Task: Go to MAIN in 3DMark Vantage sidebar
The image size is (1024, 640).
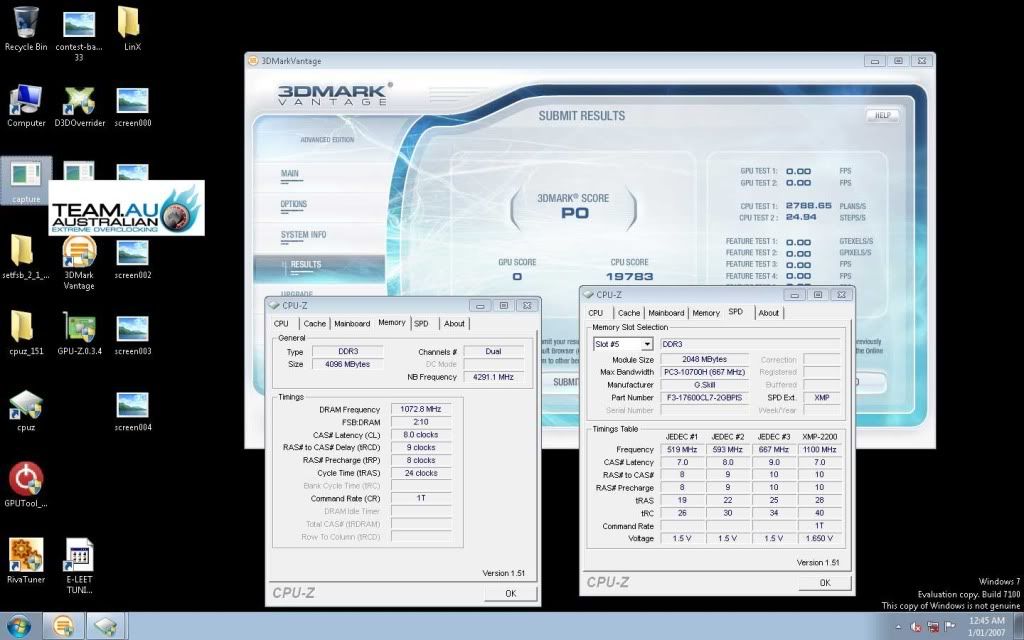Action: [289, 174]
